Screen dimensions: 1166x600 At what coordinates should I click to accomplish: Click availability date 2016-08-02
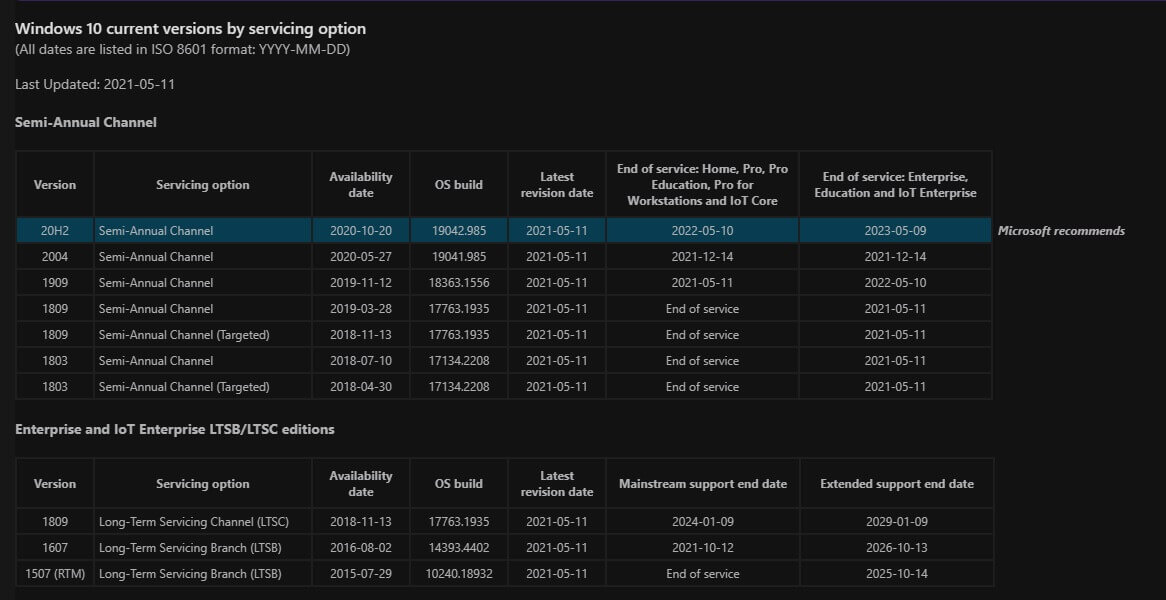361,548
